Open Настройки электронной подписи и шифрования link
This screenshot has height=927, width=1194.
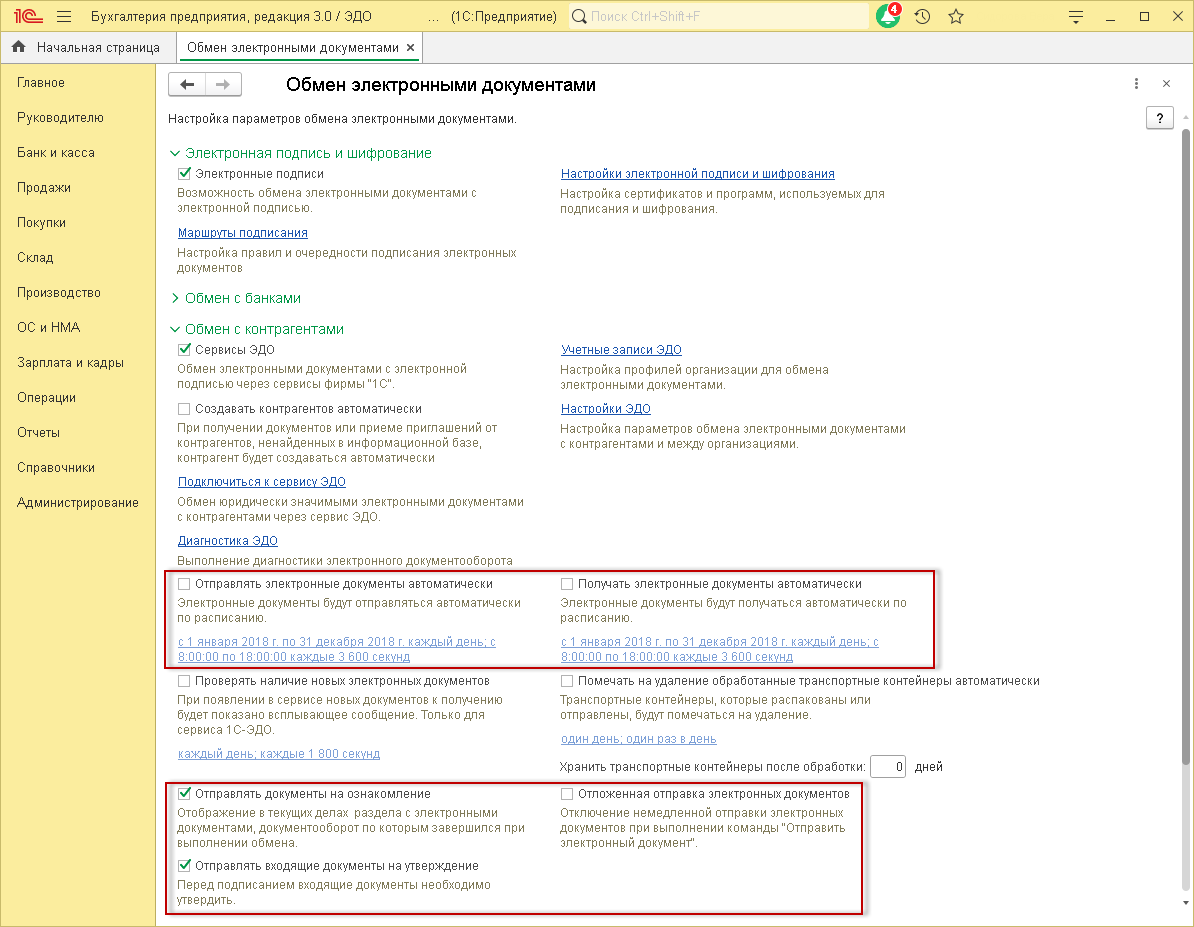tap(698, 174)
